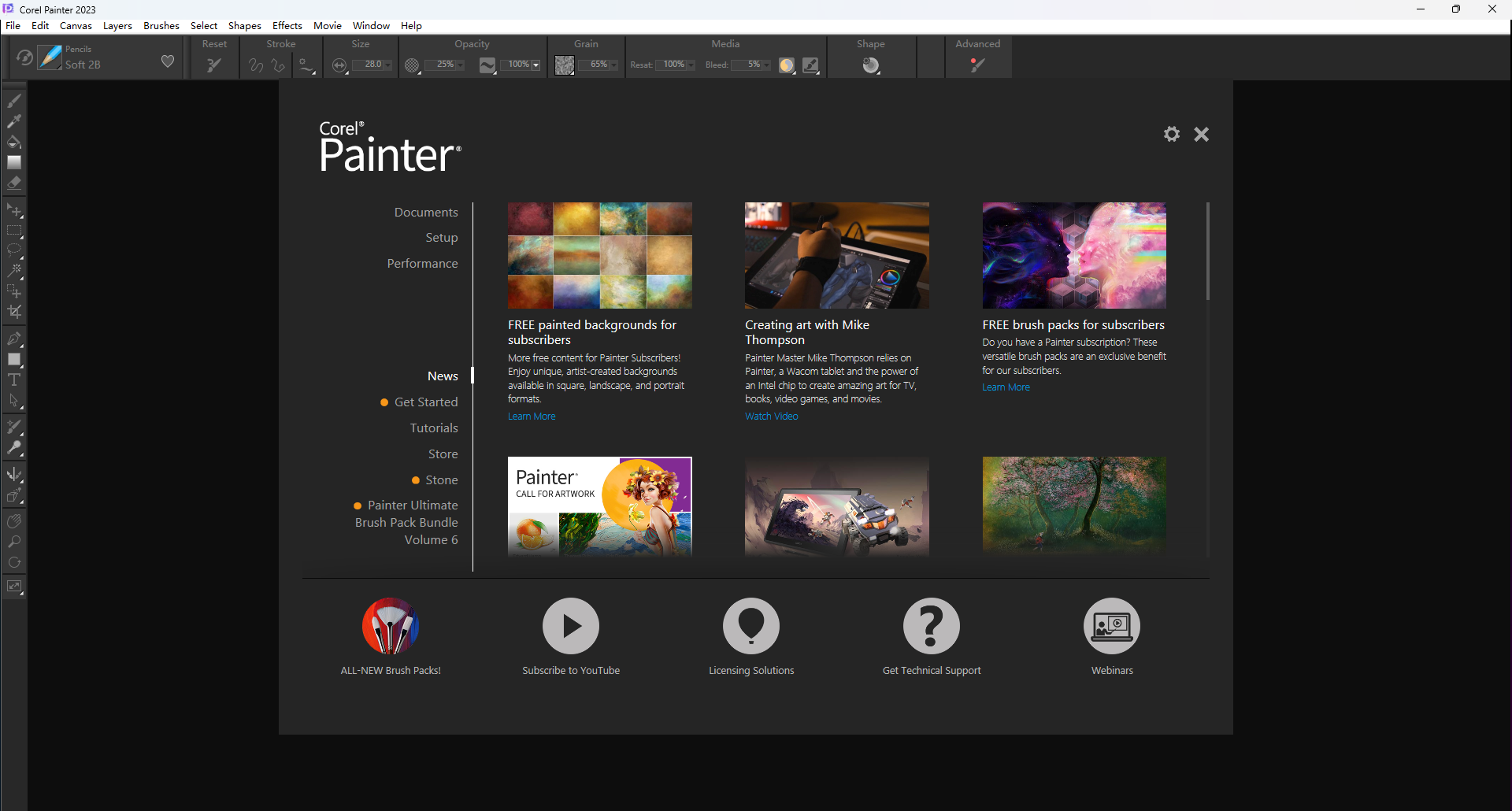Open the Brushes menu
This screenshot has width=1512, height=811.
click(161, 26)
